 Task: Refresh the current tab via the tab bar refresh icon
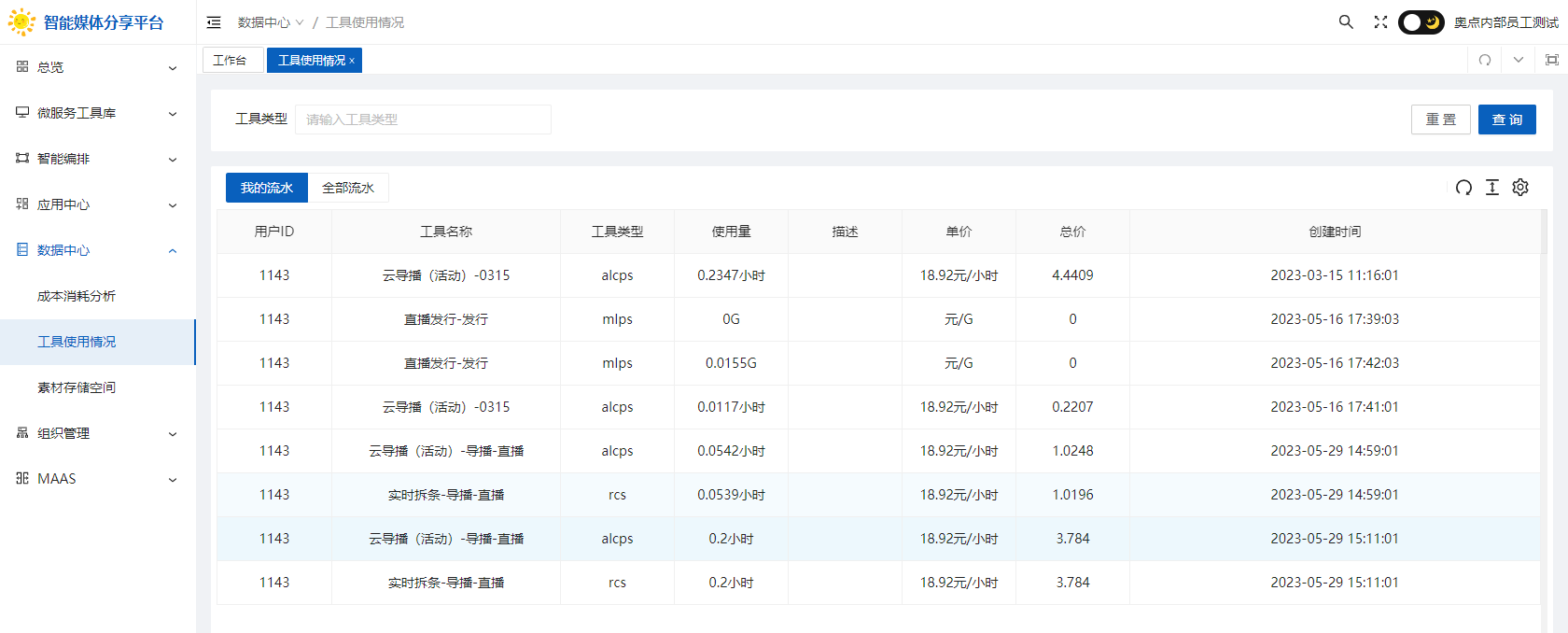coord(1485,60)
